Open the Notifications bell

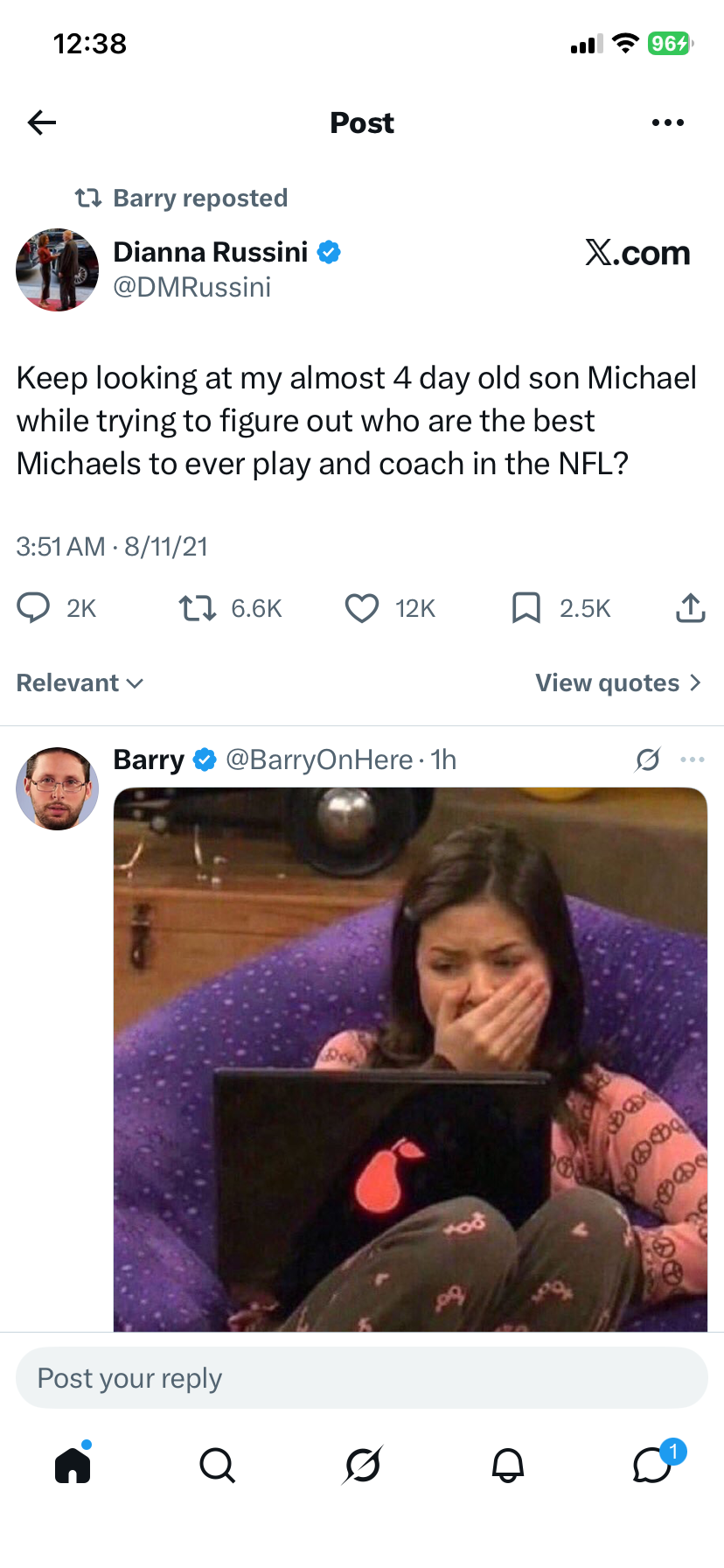coord(507,1464)
